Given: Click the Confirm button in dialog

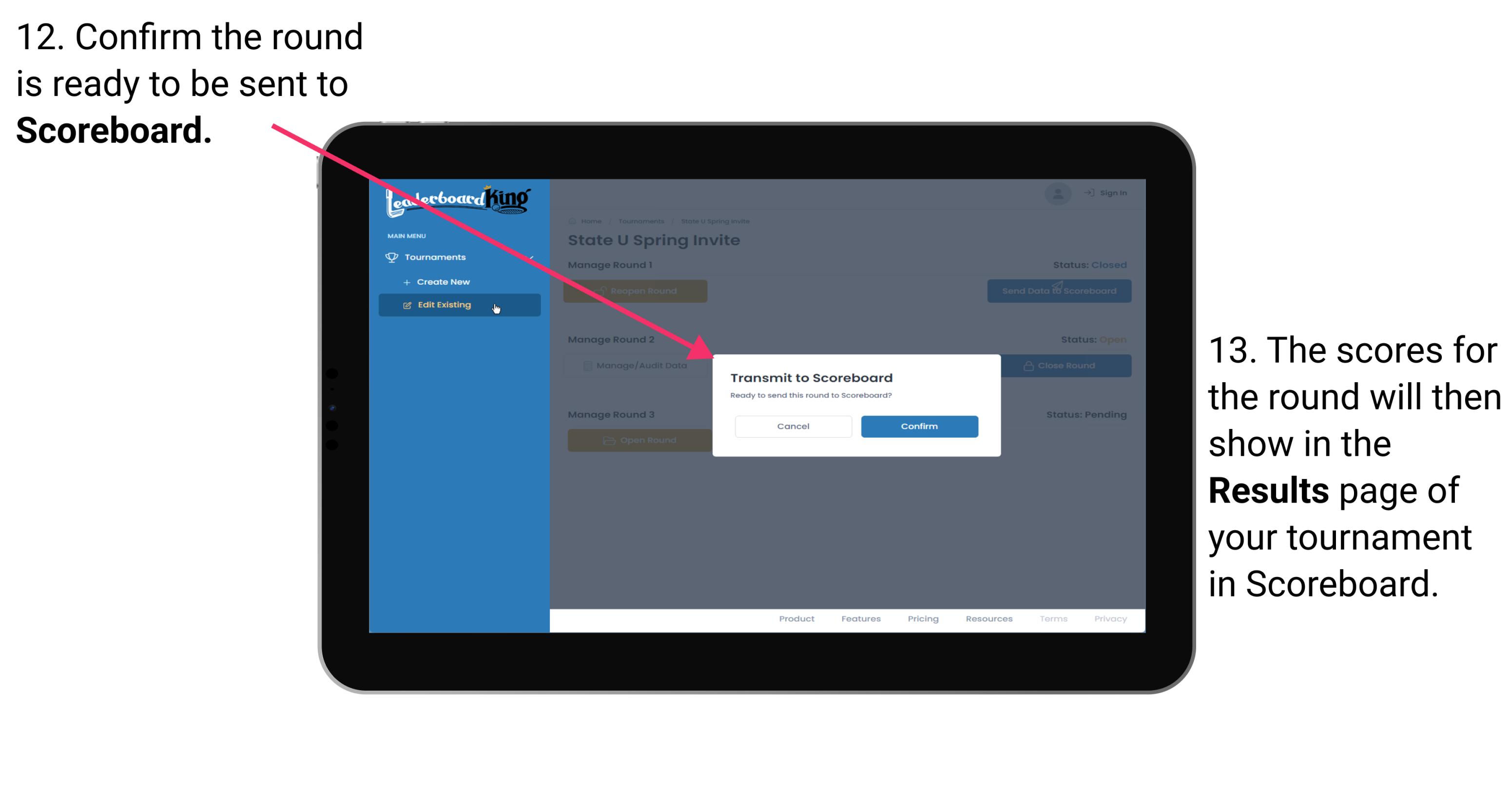Looking at the screenshot, I should tap(917, 425).
